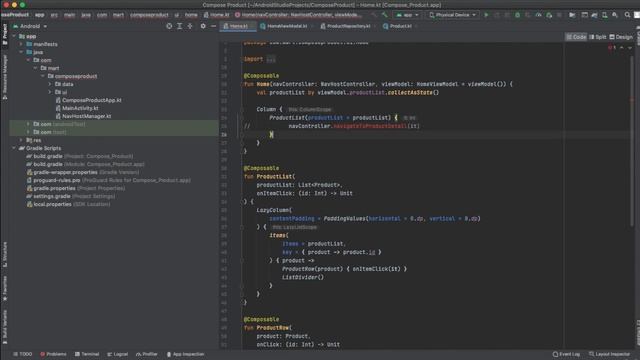Open Layout Inspector
Viewport: 640px width, 360px height.
click(609, 354)
